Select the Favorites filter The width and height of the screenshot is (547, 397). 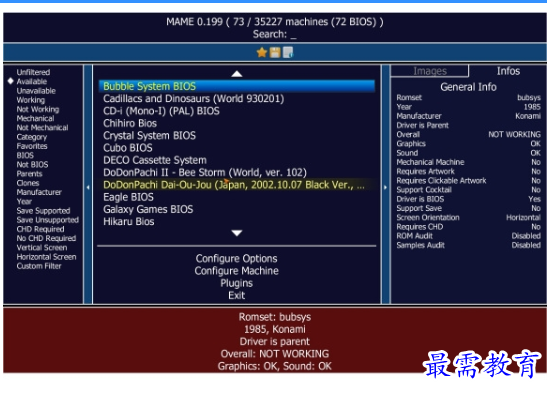[x=32, y=146]
